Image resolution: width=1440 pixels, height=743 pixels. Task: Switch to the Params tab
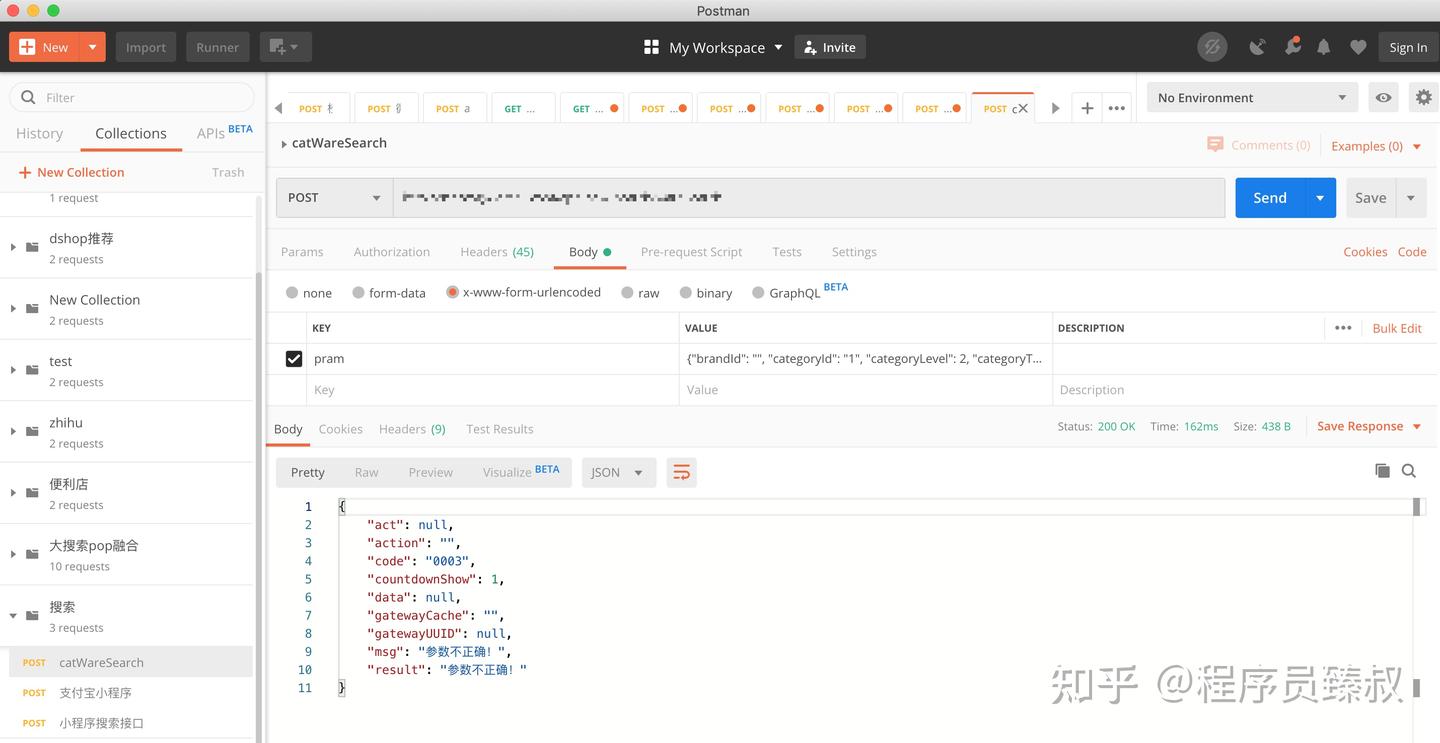tap(302, 252)
